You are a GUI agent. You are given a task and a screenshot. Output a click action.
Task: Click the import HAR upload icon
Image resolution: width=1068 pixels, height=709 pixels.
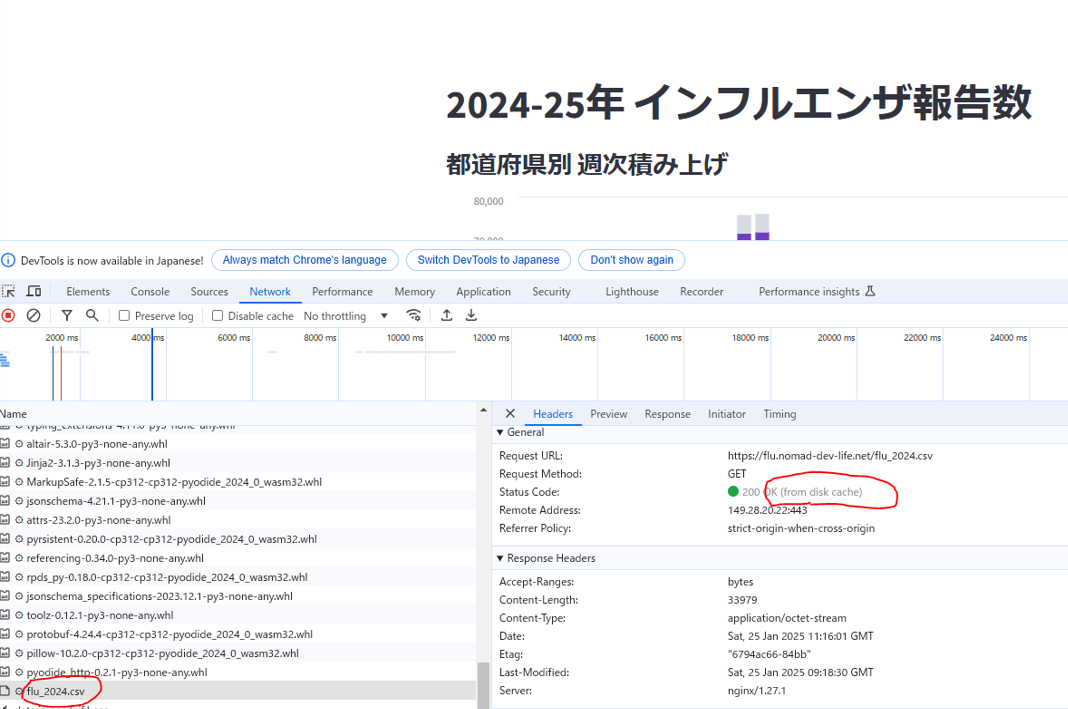click(446, 316)
